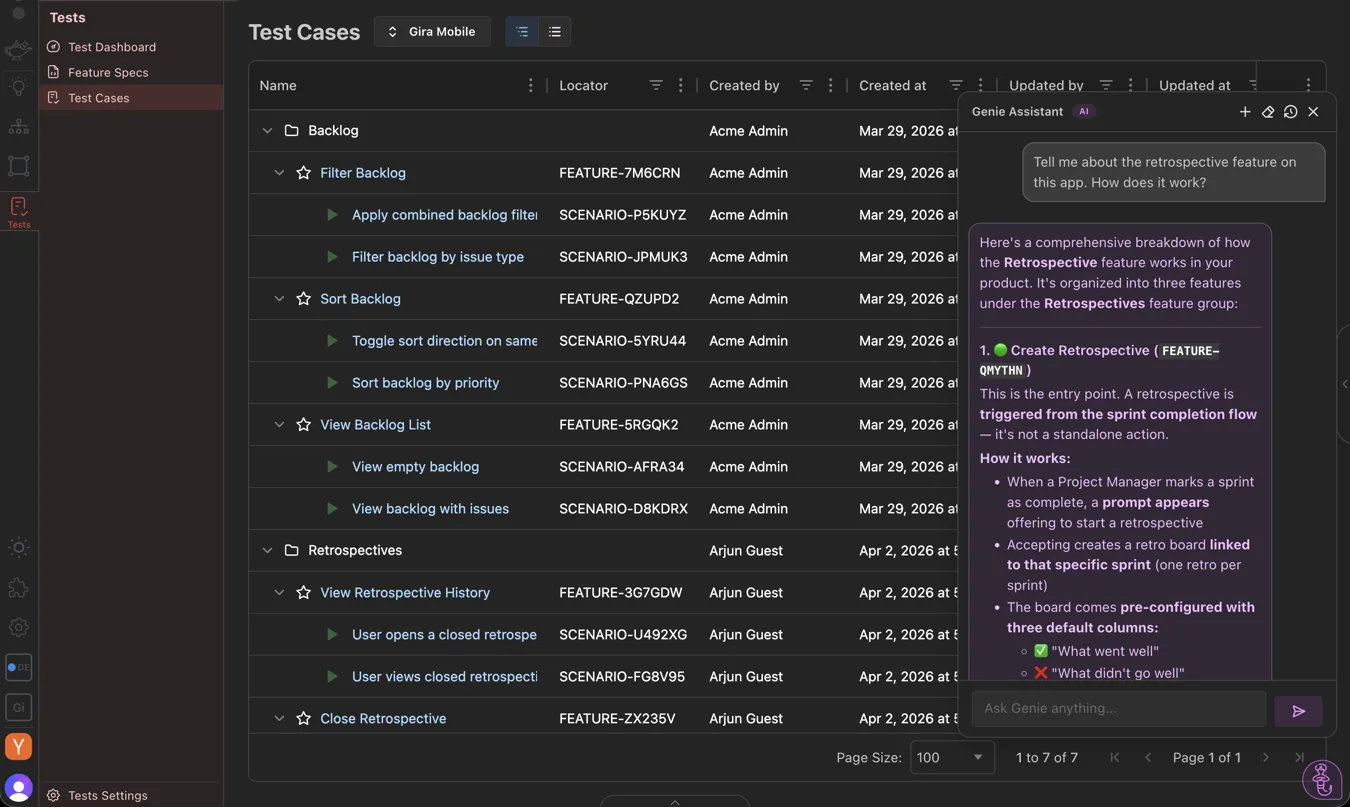1350x807 pixels.
Task: Collapse the Close Retrospective feature
Action: pyautogui.click(x=279, y=719)
